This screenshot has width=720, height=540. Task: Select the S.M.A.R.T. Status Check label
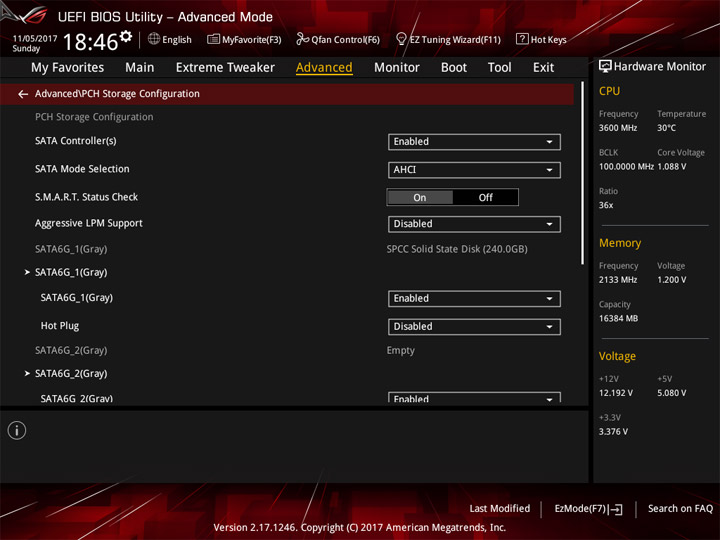pyautogui.click(x=86, y=197)
